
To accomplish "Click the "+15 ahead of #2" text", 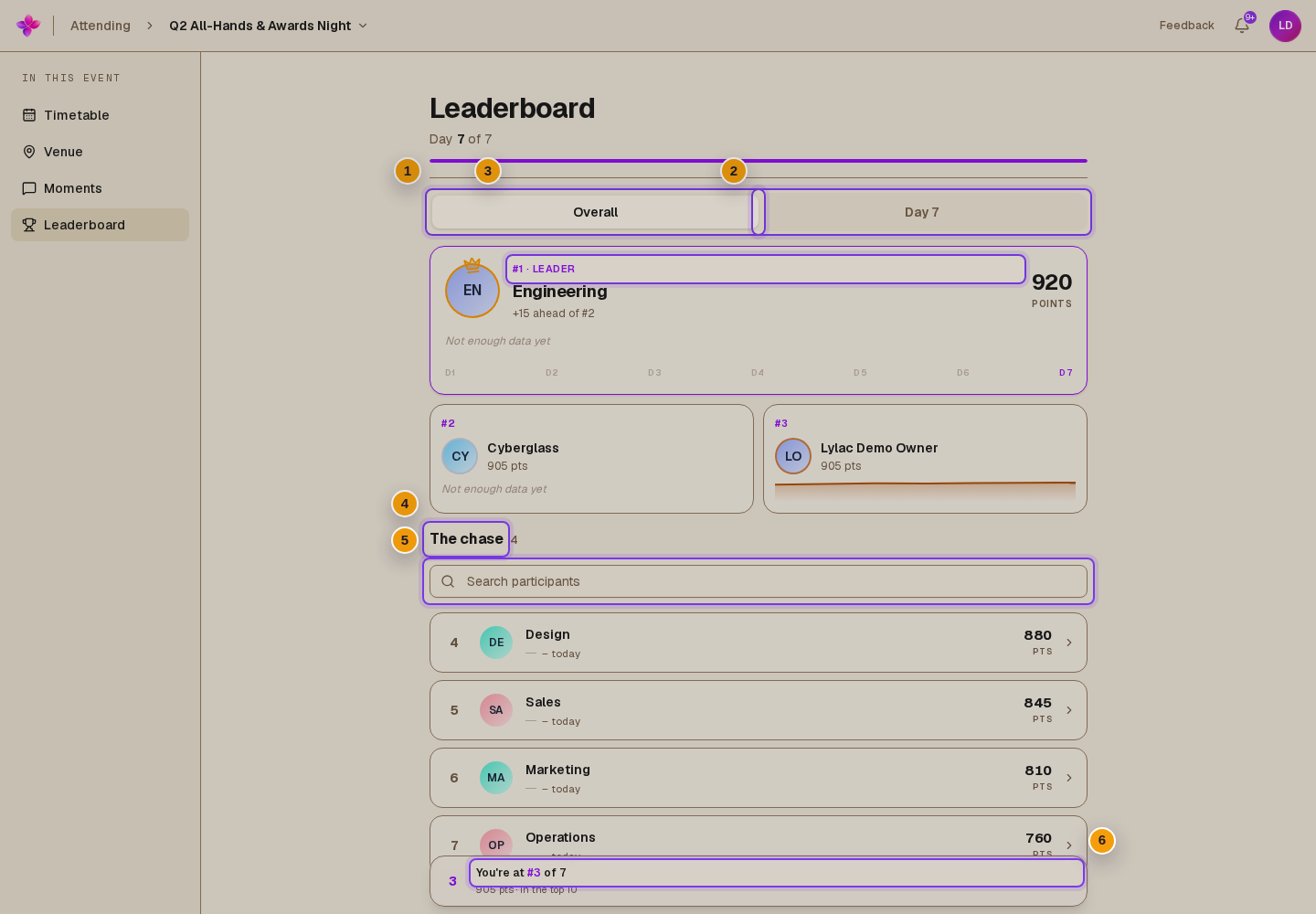I will (554, 314).
